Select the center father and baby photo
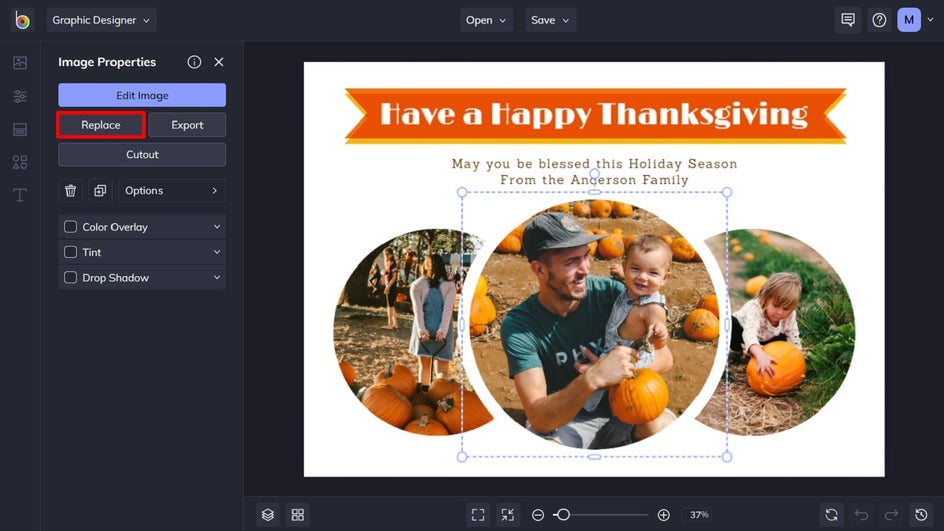 594,325
